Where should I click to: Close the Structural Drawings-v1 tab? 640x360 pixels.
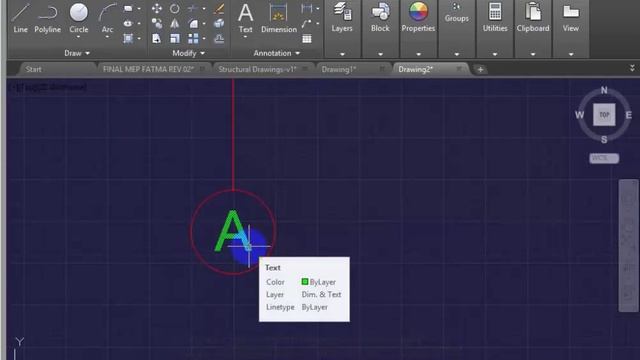[305, 69]
